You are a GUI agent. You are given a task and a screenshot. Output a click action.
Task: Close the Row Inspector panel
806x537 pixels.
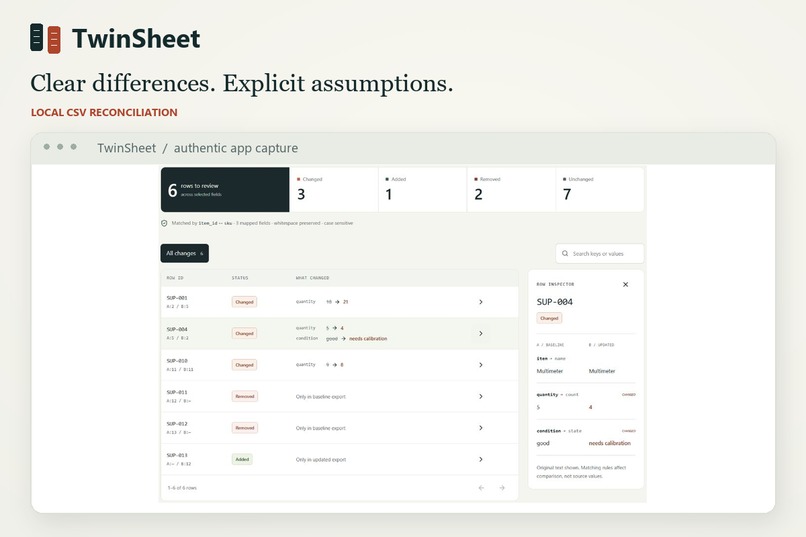coord(626,284)
